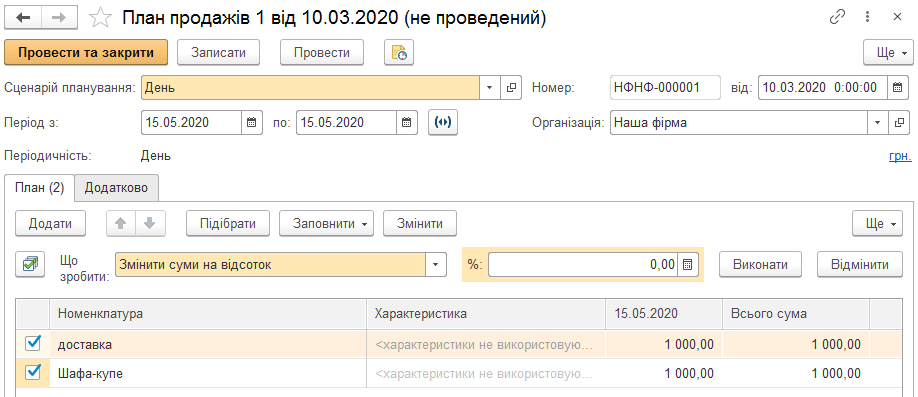Viewport: 918px width, 397px height.
Task: Open calendar for period end date
Action: (407, 123)
